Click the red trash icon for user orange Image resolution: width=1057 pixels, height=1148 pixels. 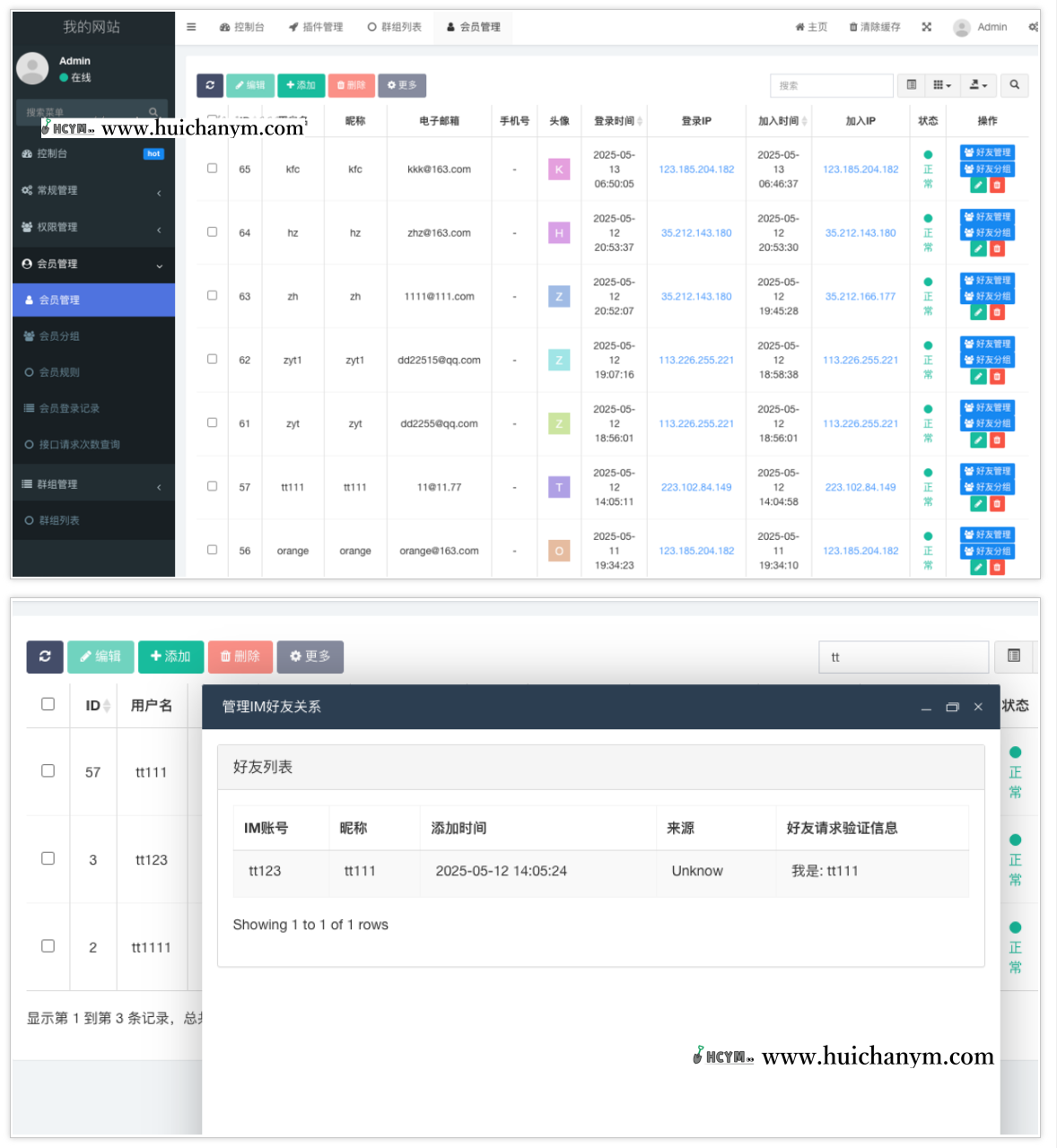997,567
